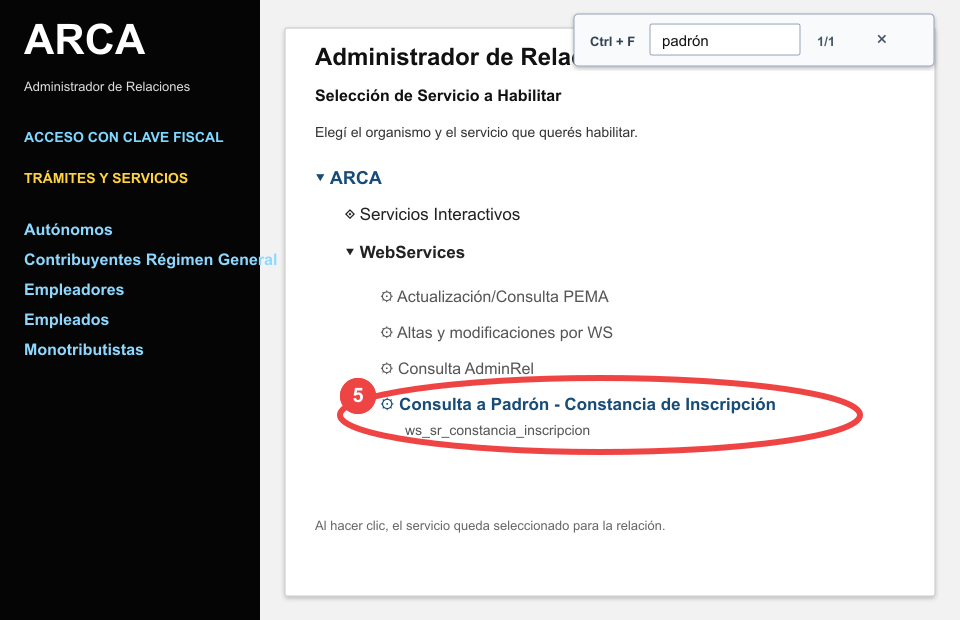Select Consulta a Padrón - Constancia de Inscripción
This screenshot has width=960, height=620.
point(587,404)
